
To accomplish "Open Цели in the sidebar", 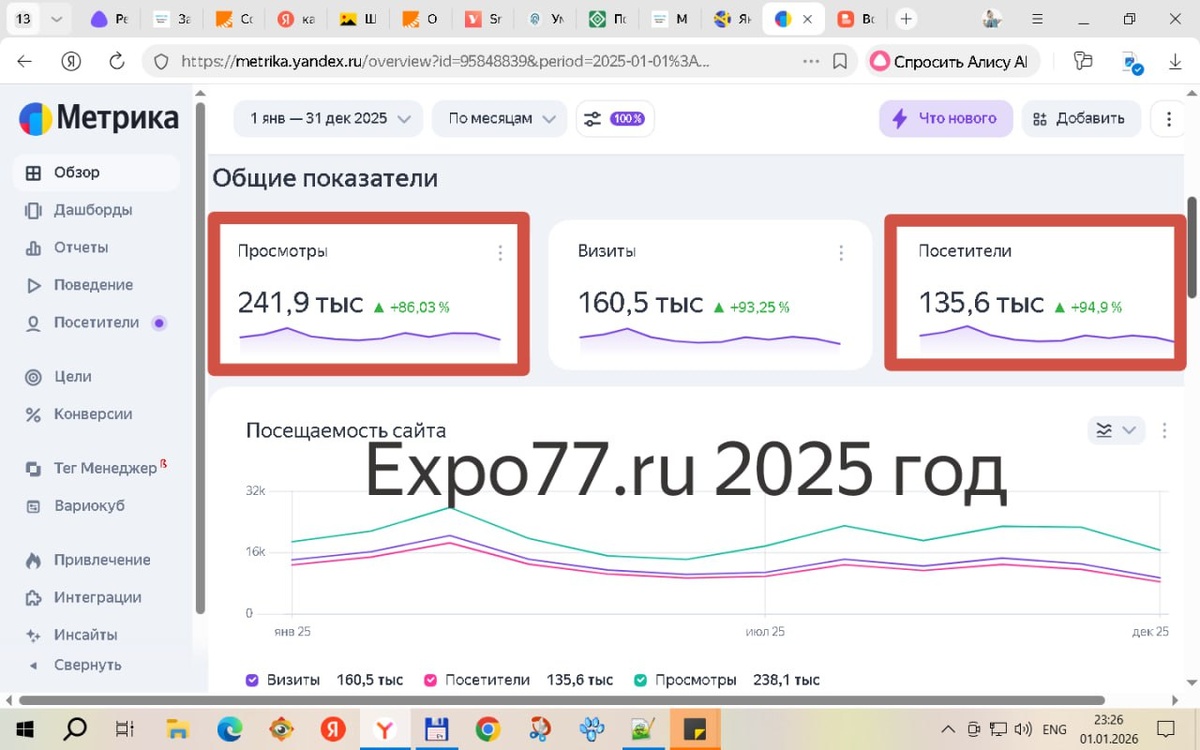I will click(x=73, y=376).
